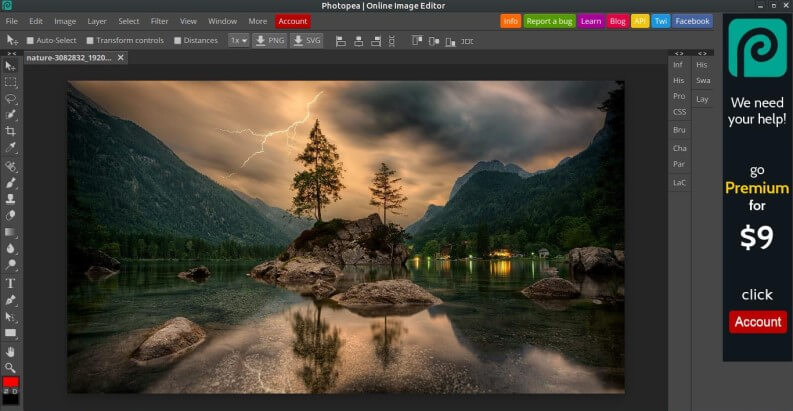The height and width of the screenshot is (411, 793).
Task: Select the Zoom tool magnifier
Action: [10, 368]
